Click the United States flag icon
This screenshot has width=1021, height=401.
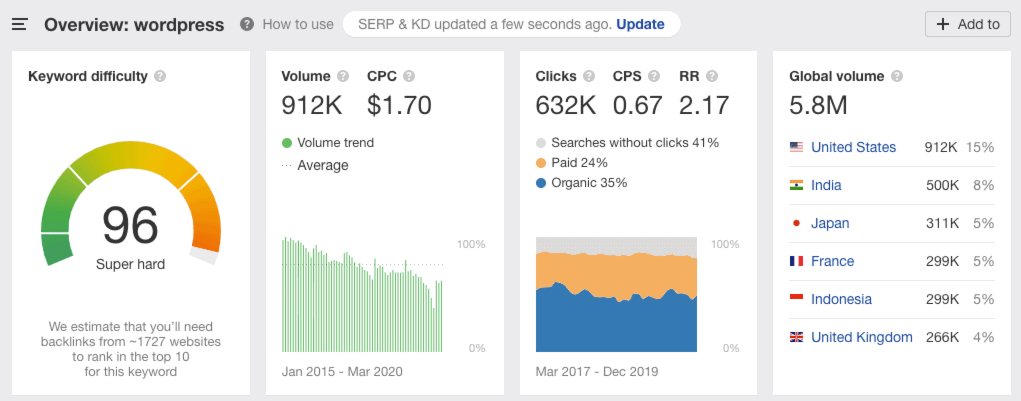pyautogui.click(x=796, y=147)
